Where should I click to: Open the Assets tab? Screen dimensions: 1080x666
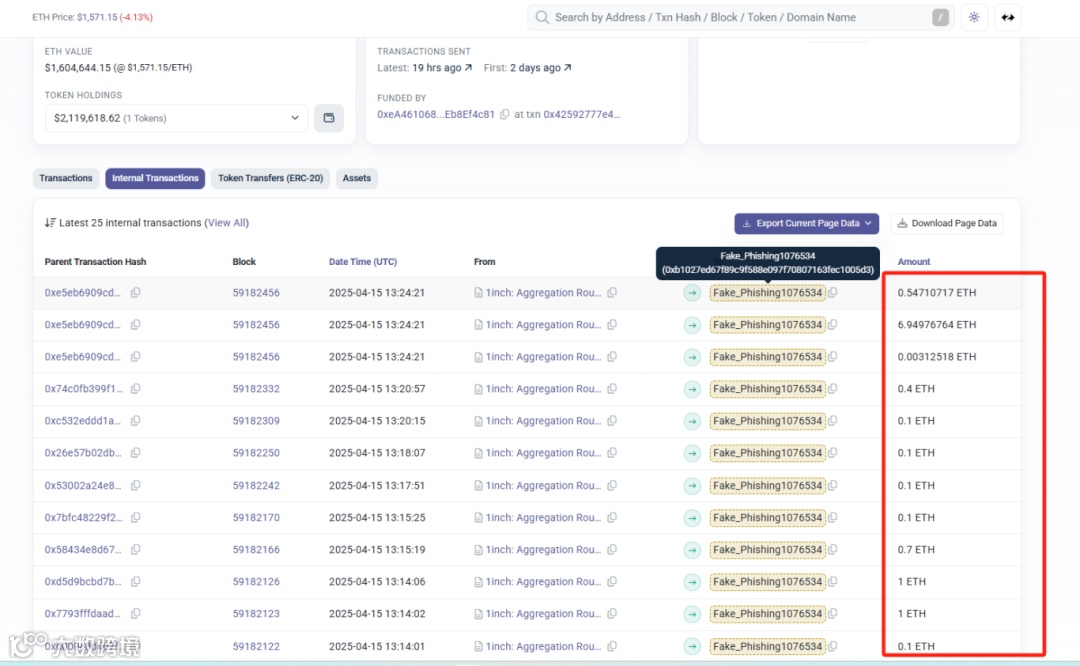[357, 178]
